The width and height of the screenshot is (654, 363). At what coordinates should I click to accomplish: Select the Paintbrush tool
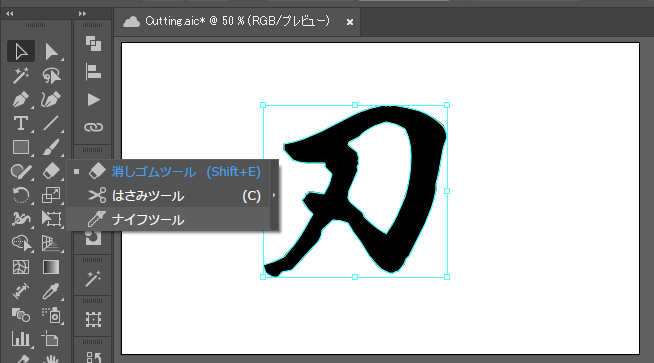[51, 147]
